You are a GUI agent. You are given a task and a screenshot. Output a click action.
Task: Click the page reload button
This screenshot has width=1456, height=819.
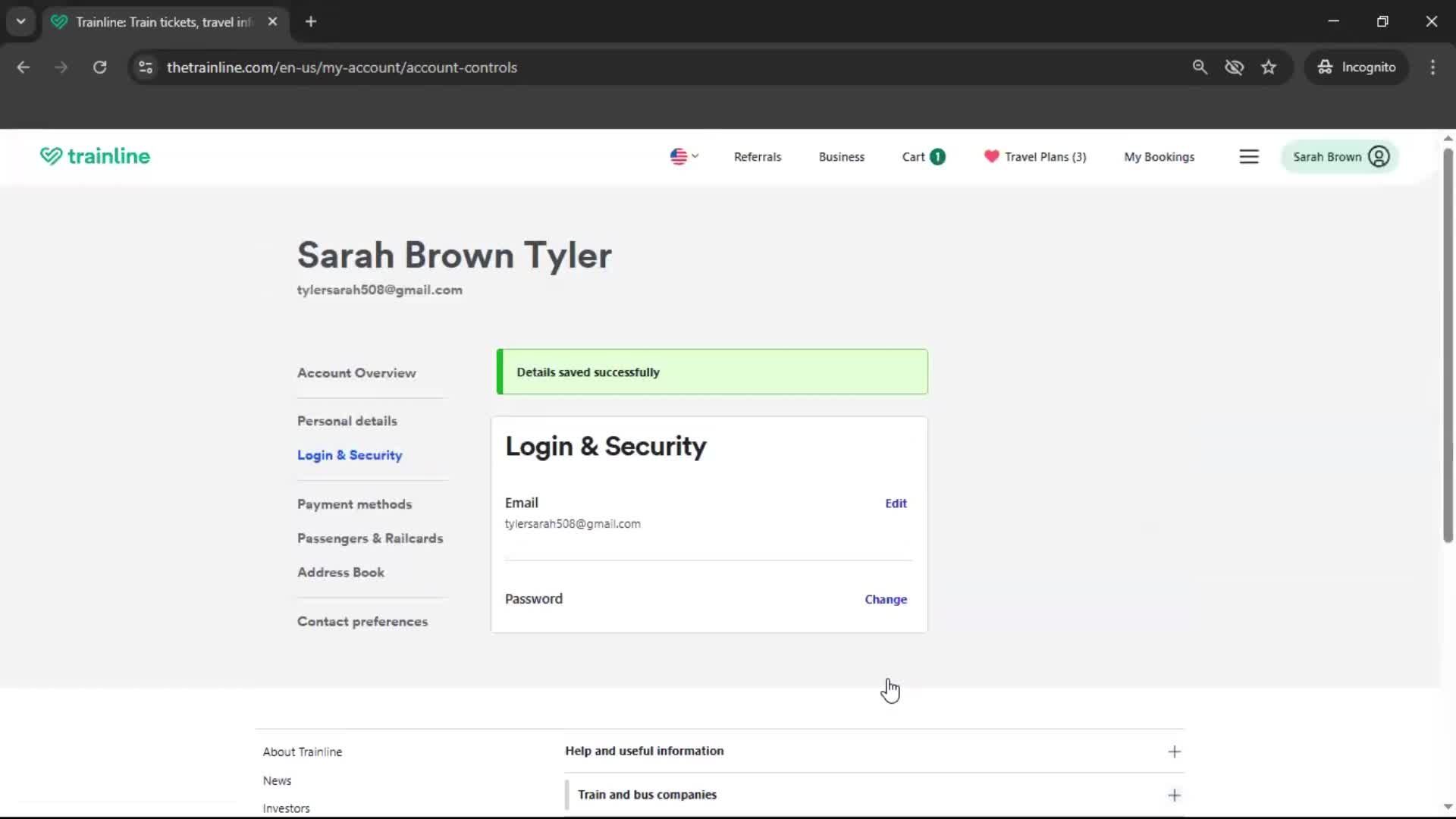pos(99,67)
